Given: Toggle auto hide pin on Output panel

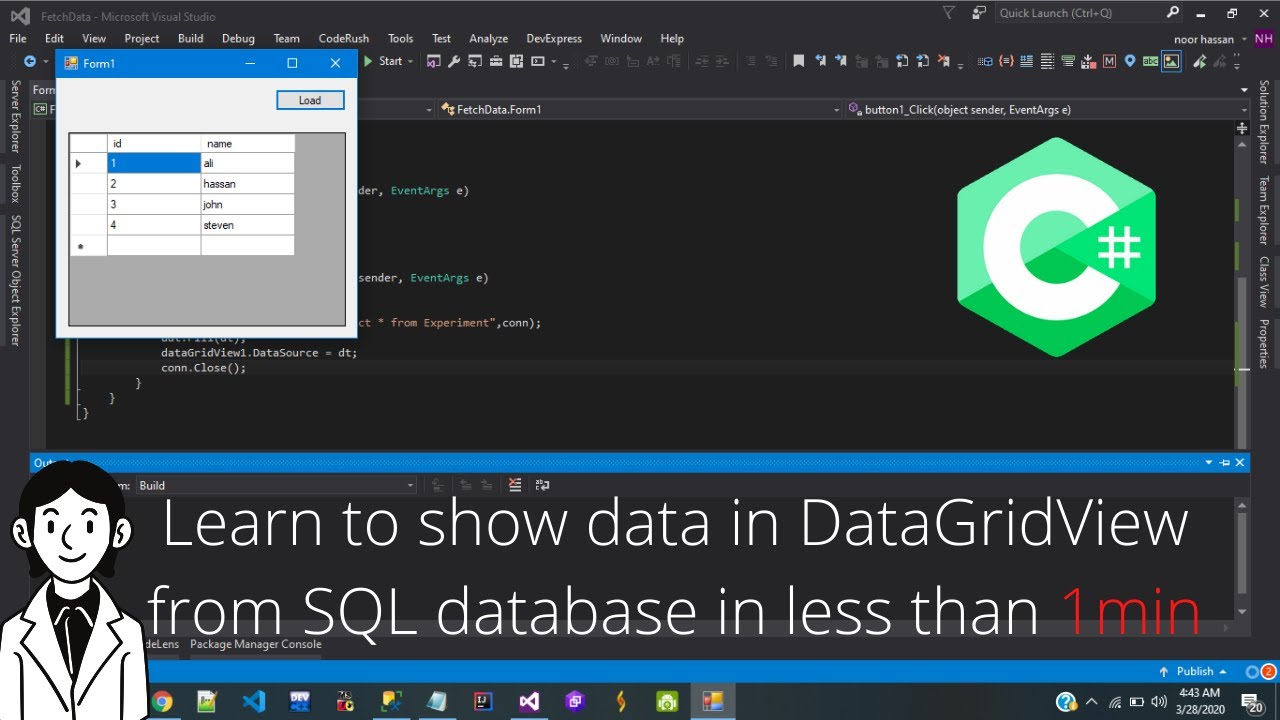Looking at the screenshot, I should [1224, 462].
